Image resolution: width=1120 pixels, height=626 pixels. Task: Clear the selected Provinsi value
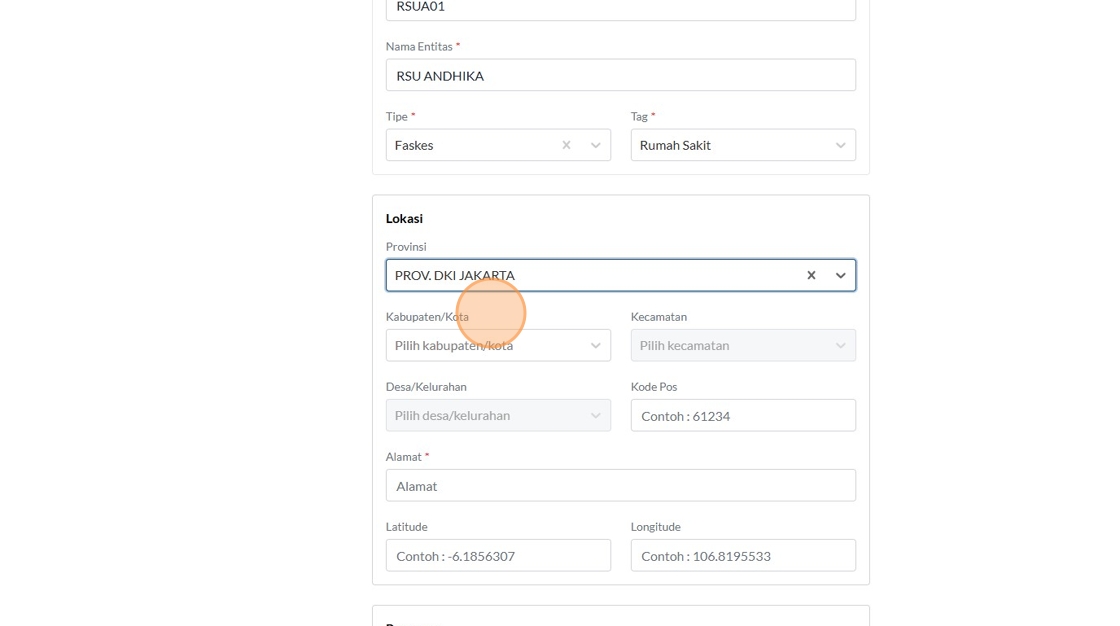coord(811,275)
